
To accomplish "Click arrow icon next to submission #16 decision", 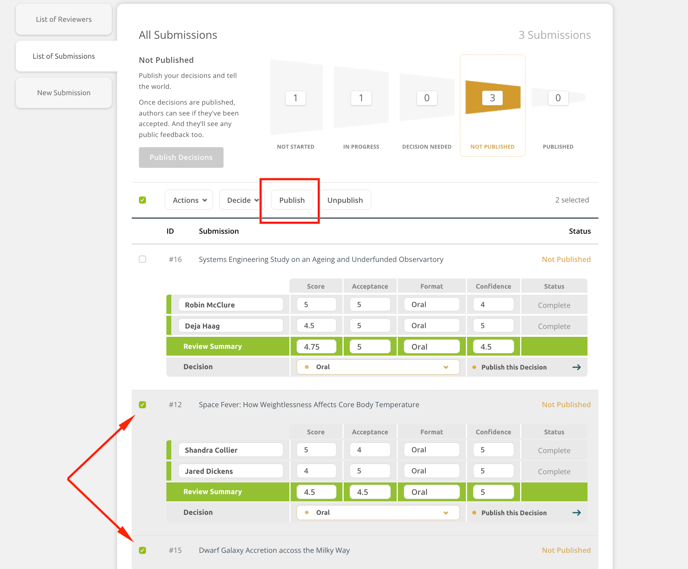I will 576,367.
